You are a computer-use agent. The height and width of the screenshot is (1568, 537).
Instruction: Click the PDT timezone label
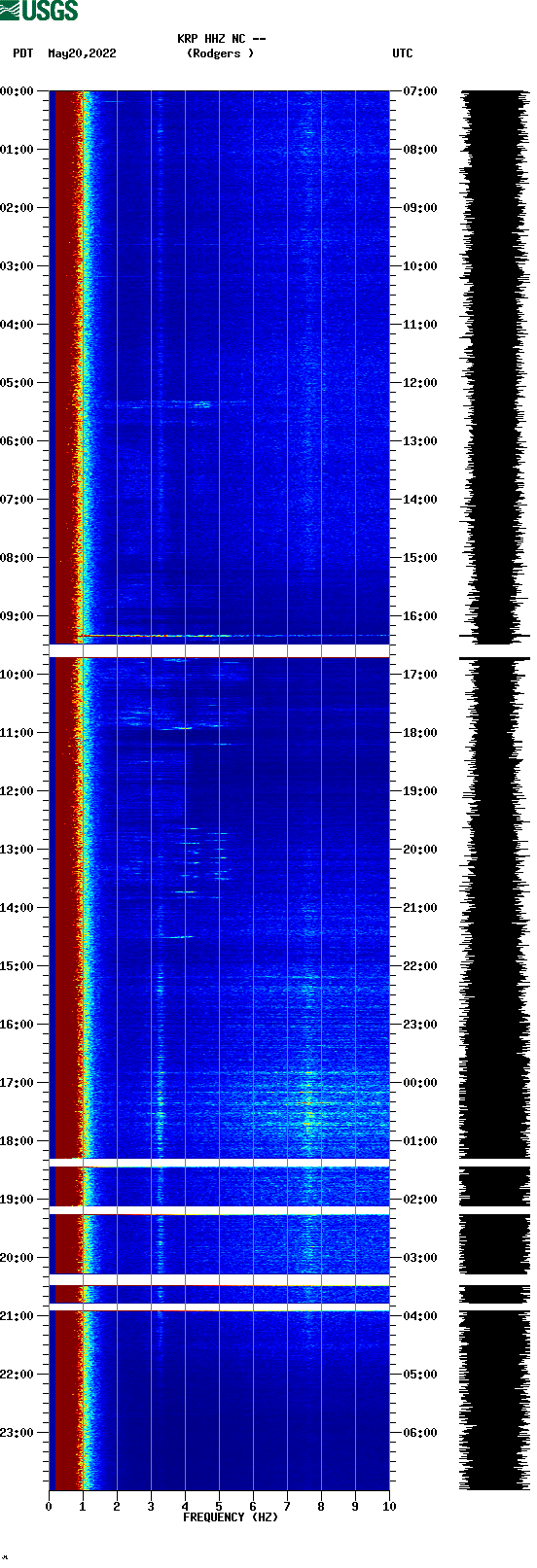click(x=23, y=53)
